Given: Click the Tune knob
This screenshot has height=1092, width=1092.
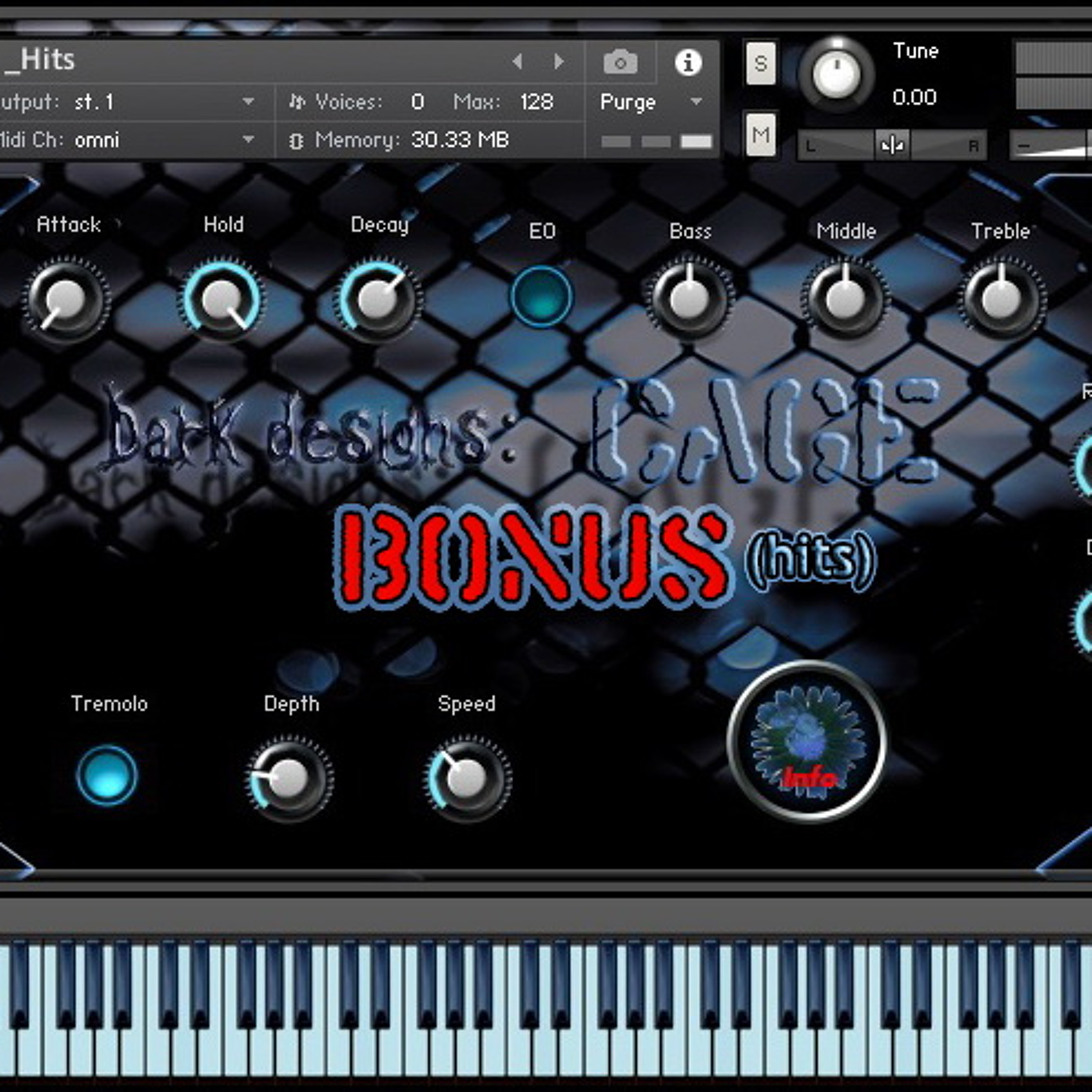Looking at the screenshot, I should coord(836,74).
